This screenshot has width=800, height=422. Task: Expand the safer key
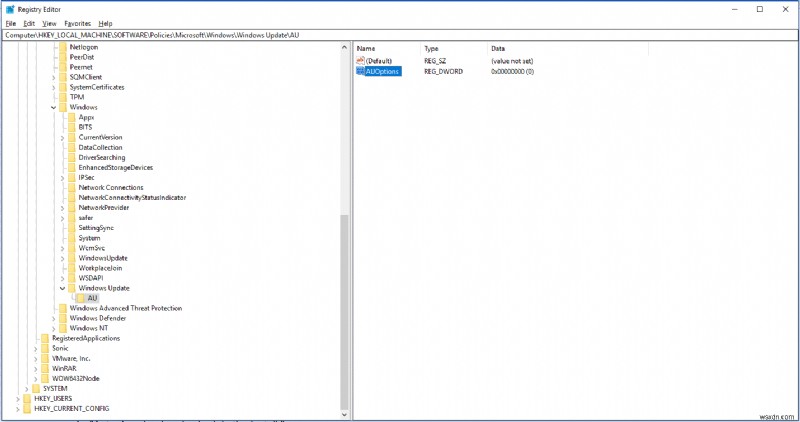coord(62,218)
